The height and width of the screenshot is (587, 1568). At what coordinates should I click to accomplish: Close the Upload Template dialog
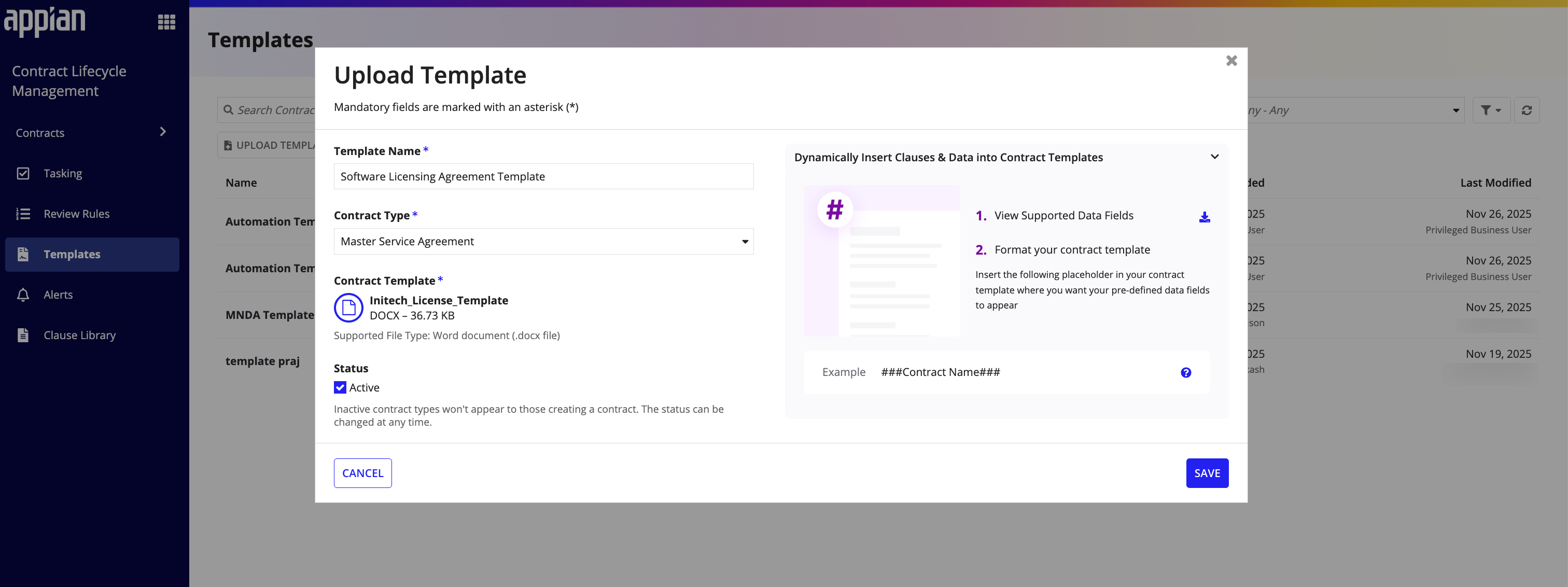click(x=1231, y=60)
